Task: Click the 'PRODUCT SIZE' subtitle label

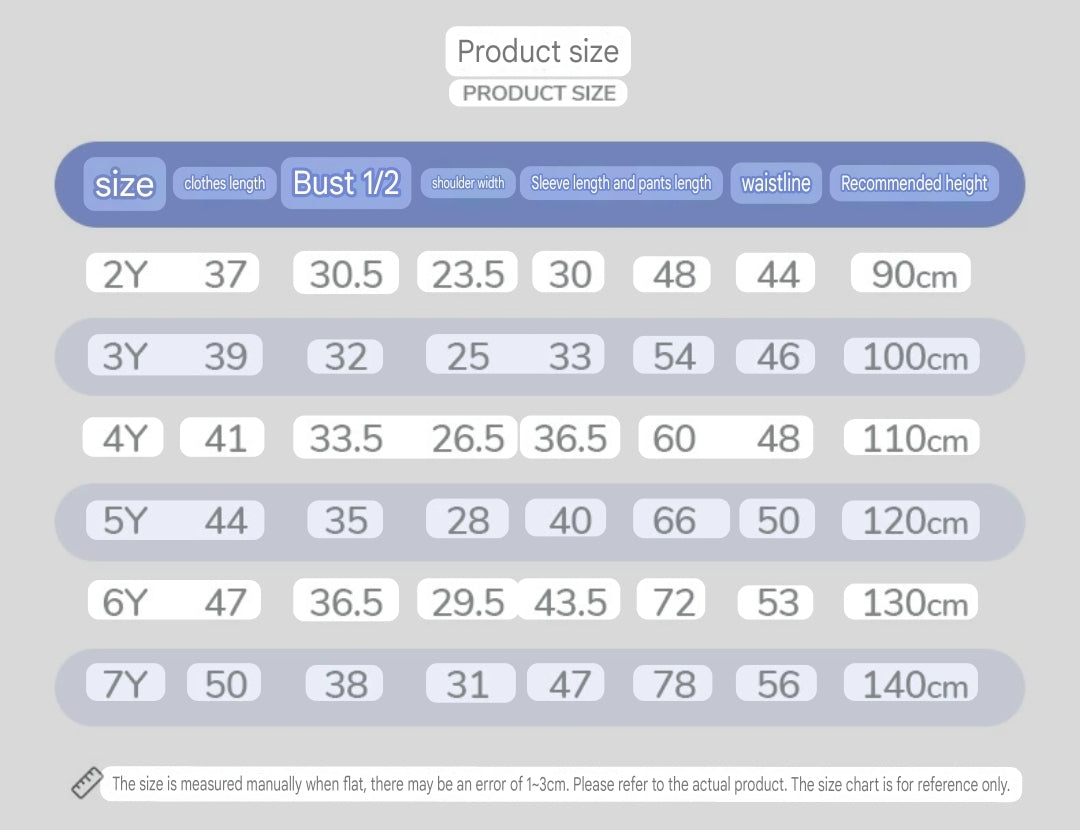Action: [539, 93]
